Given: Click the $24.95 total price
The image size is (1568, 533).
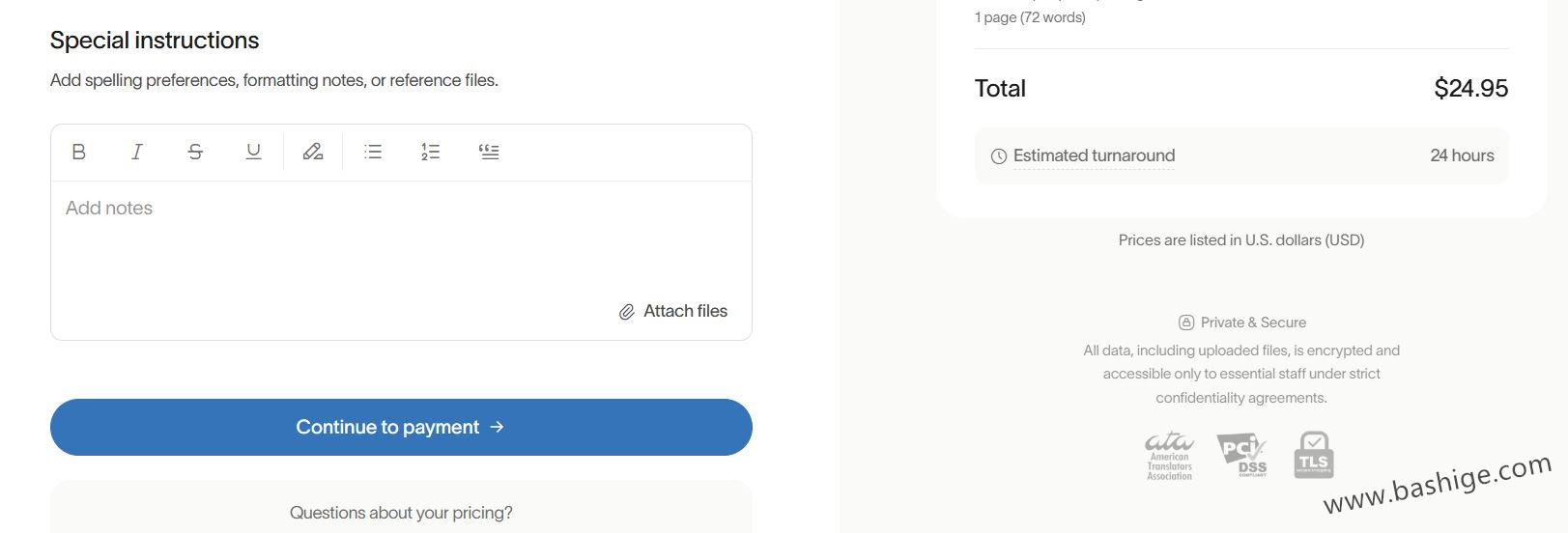Looking at the screenshot, I should click(x=1470, y=89).
